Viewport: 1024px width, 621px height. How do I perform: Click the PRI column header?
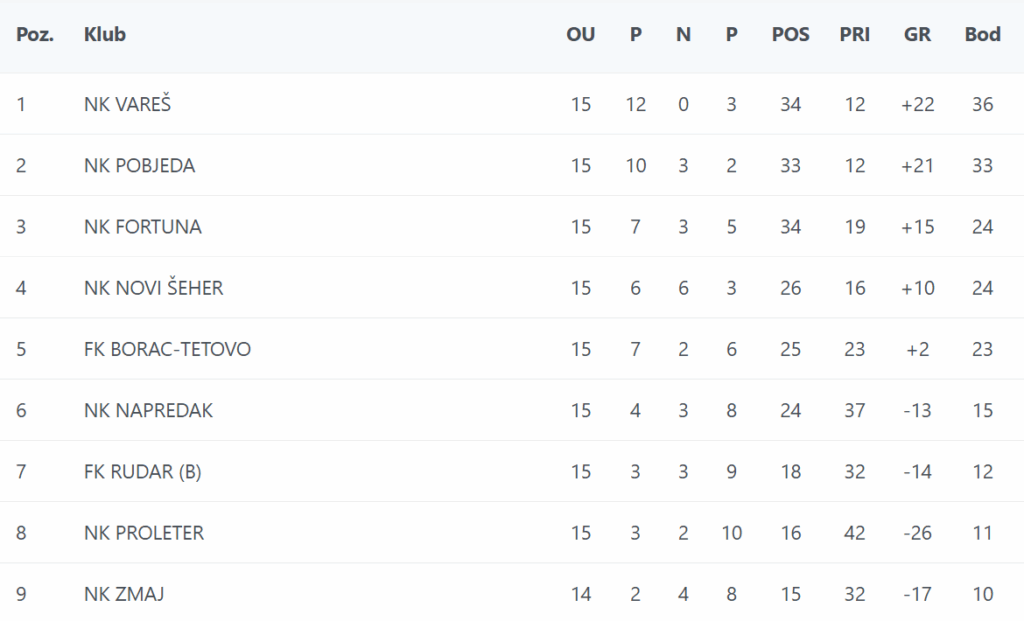coord(854,35)
